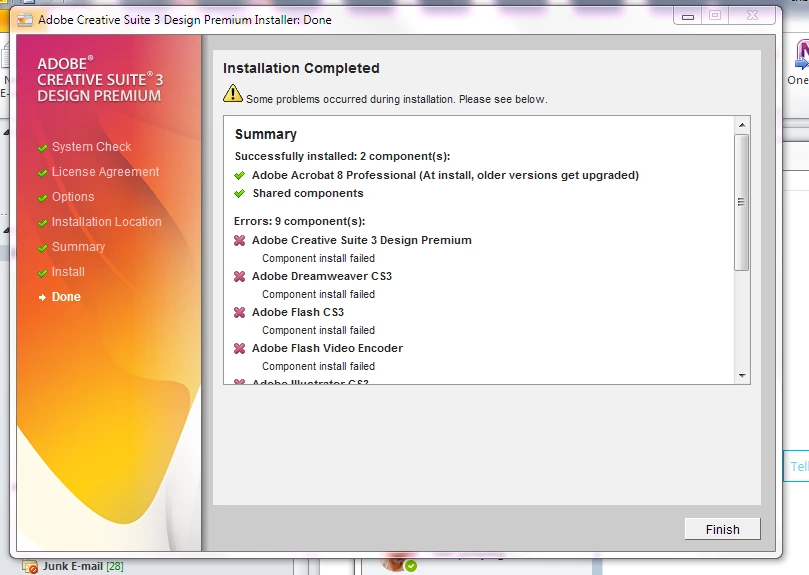Screen dimensions: 809x575
Task: Click the Adobe Acrobat 8 Professional entry
Action: (x=445, y=175)
